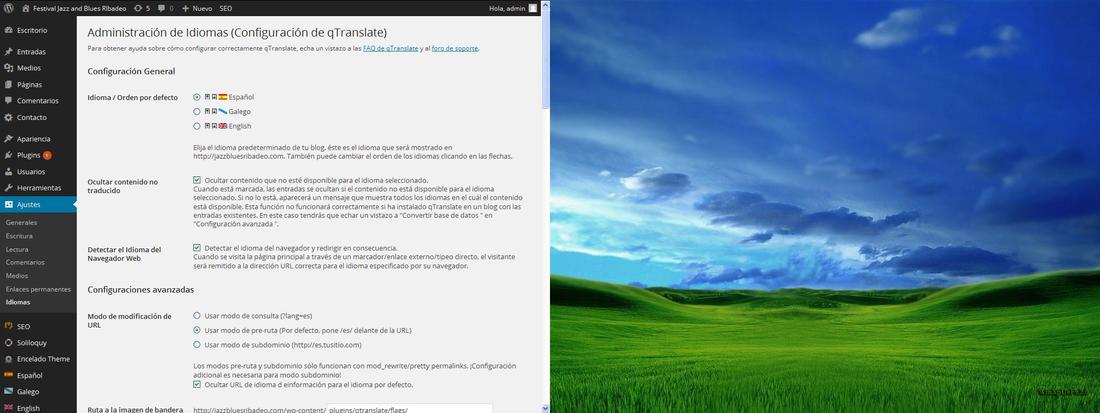Select English as default language

[x=197, y=126]
